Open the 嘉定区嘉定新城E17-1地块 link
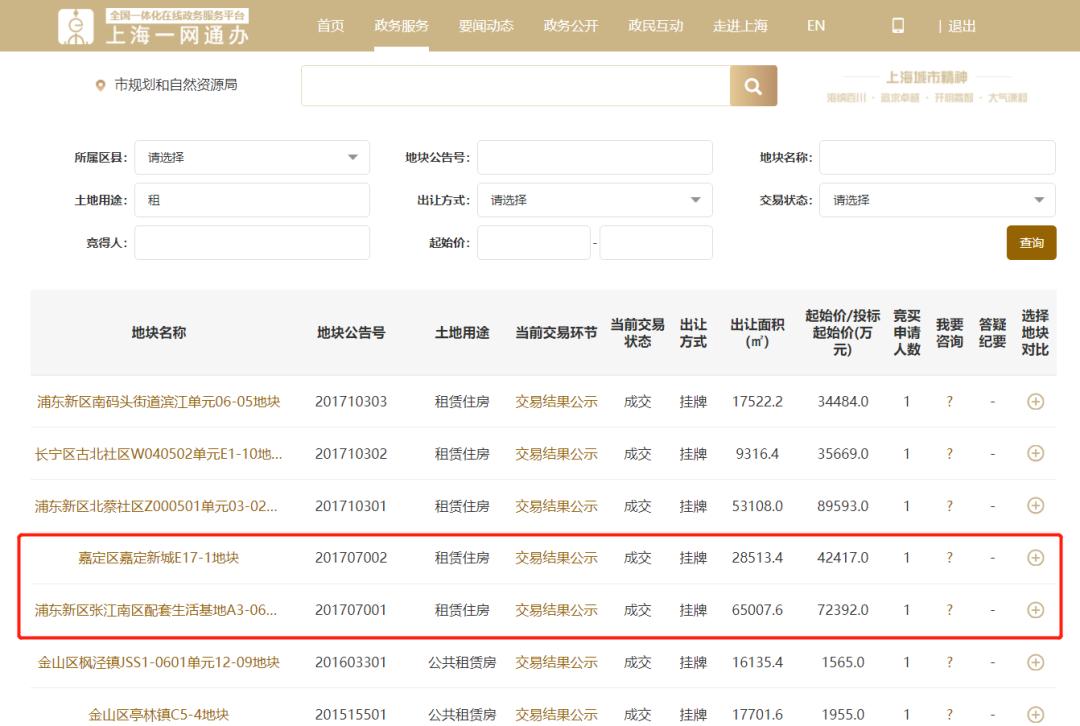Image resolution: width=1080 pixels, height=726 pixels. pos(159,558)
